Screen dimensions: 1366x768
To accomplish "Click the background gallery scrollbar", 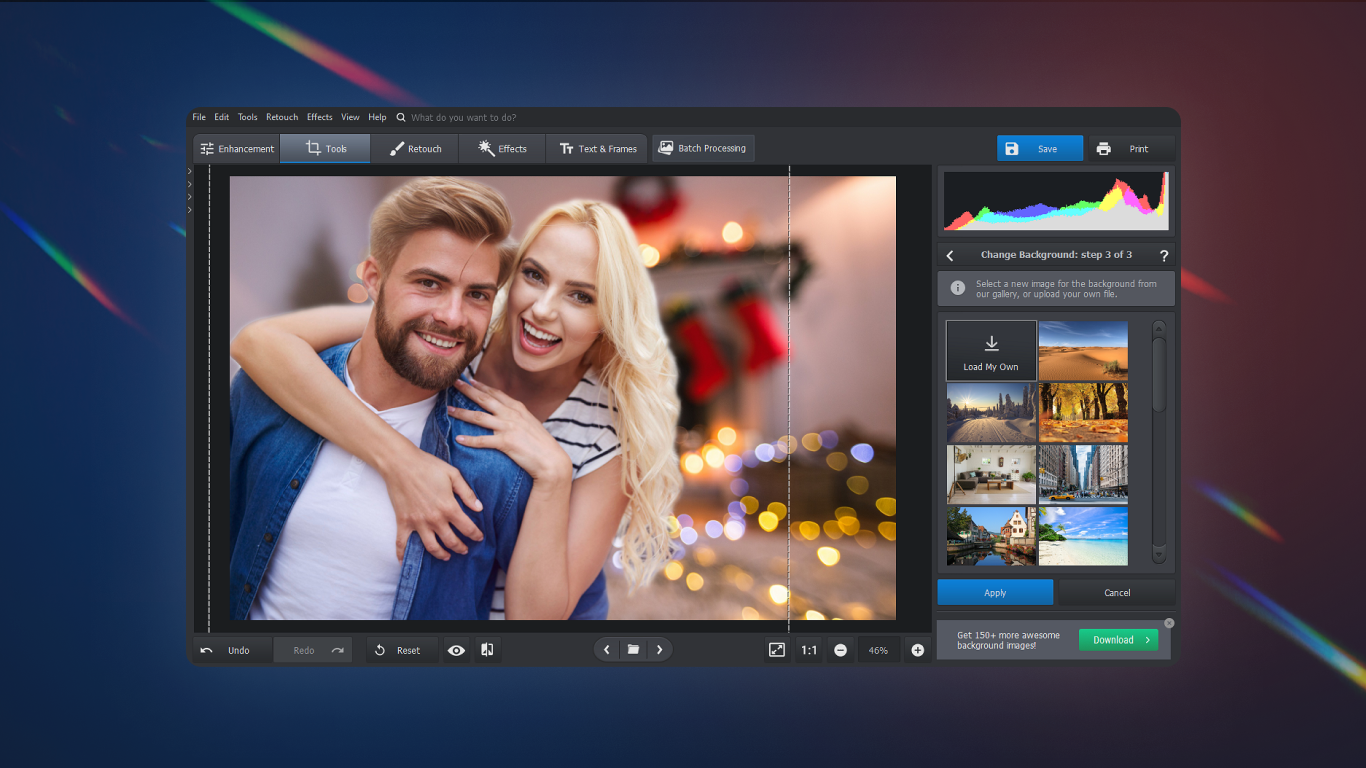I will pos(1158,374).
